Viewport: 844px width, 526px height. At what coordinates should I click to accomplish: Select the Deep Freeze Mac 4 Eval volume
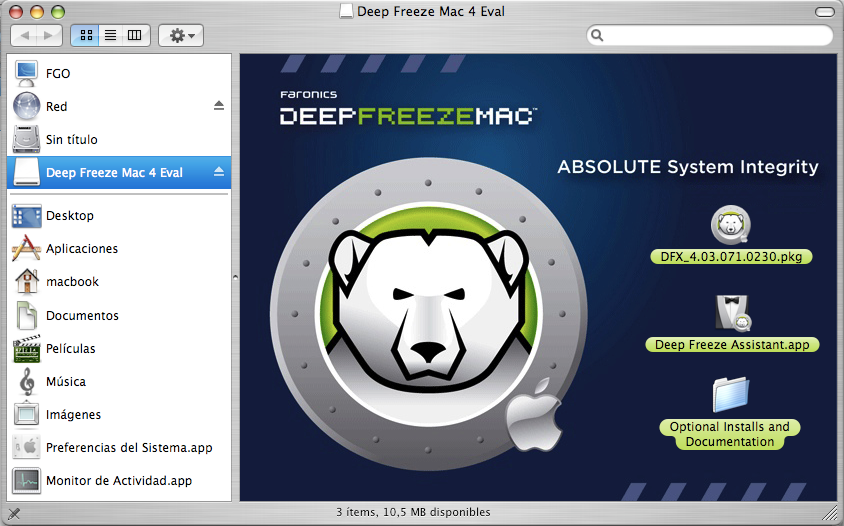(x=119, y=172)
